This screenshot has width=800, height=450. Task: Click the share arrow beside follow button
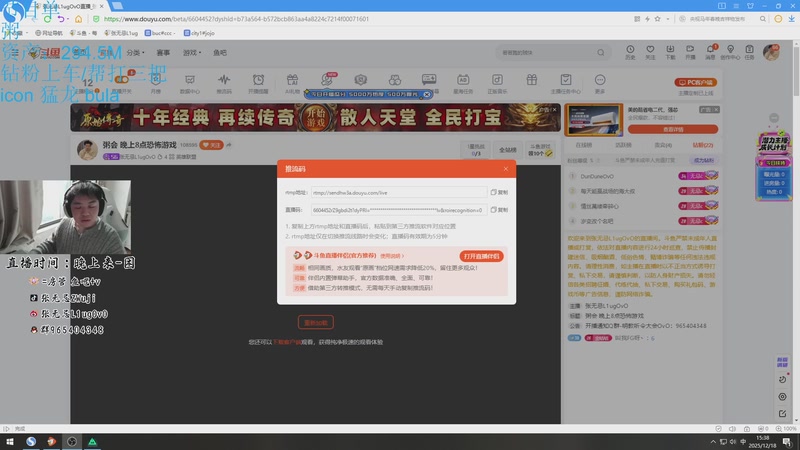tap(229, 145)
